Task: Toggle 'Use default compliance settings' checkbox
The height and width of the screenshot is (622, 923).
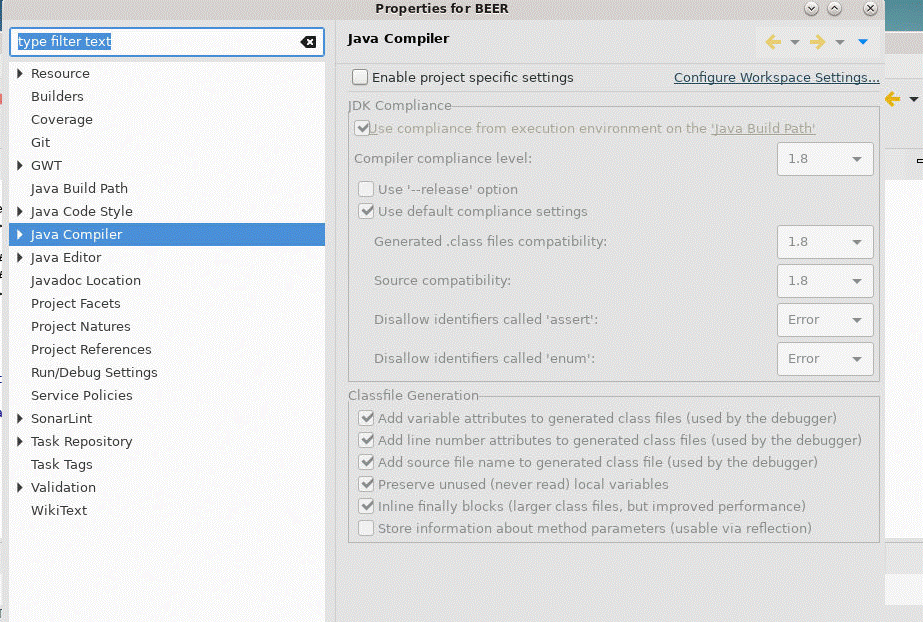Action: click(367, 211)
